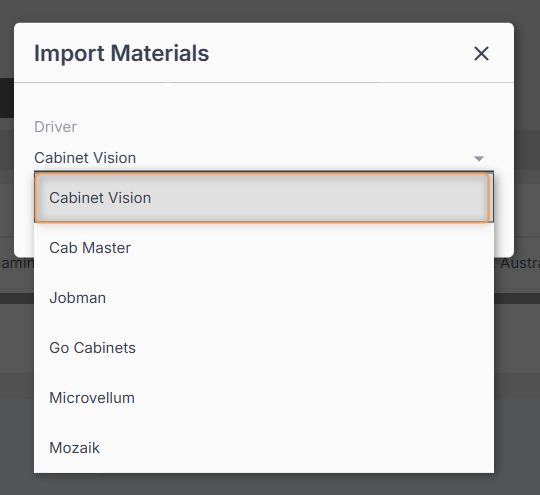Pick Jobman from the driver list

tap(264, 298)
